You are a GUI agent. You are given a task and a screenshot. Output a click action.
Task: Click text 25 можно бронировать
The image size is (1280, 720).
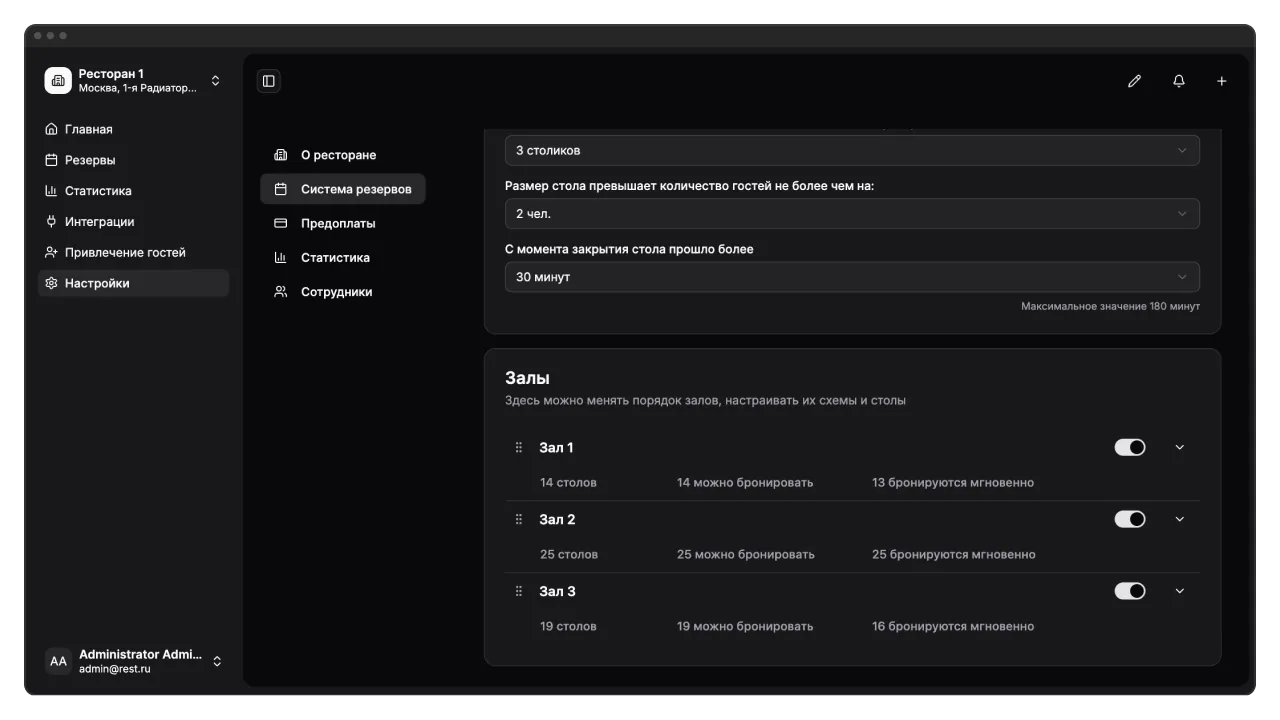point(746,555)
